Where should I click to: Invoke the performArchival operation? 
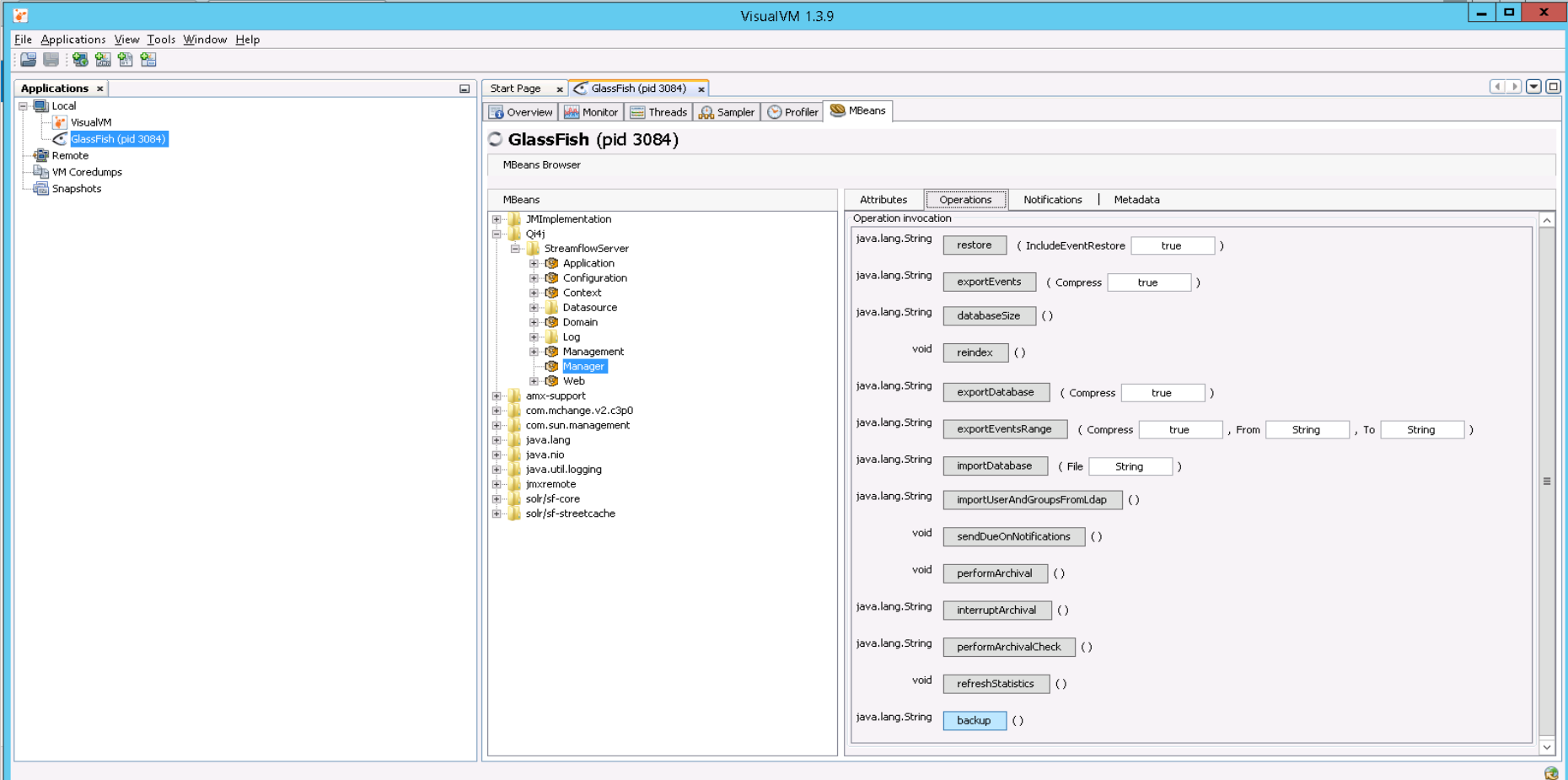[995, 573]
